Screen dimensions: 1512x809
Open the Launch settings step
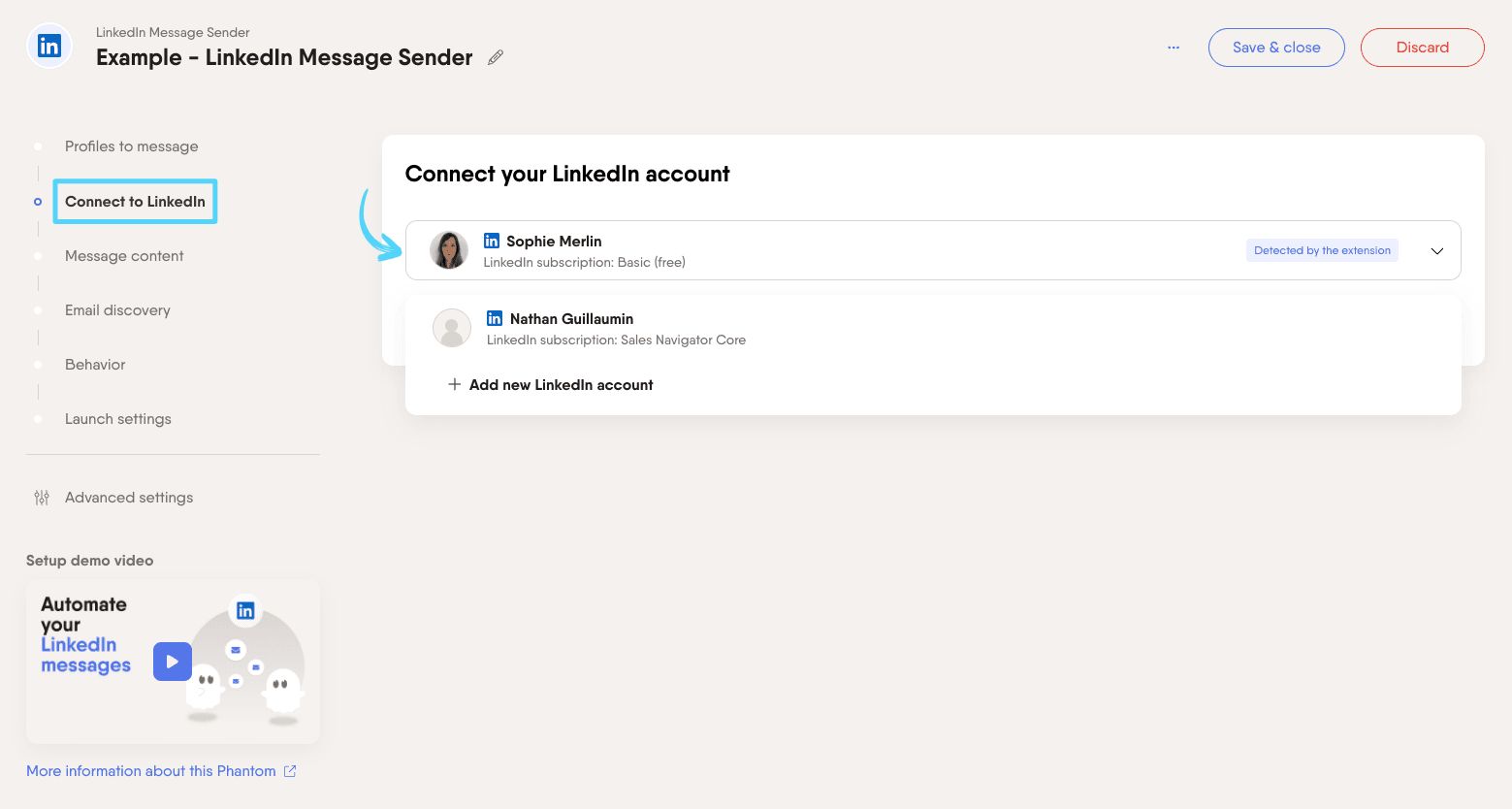pos(118,419)
